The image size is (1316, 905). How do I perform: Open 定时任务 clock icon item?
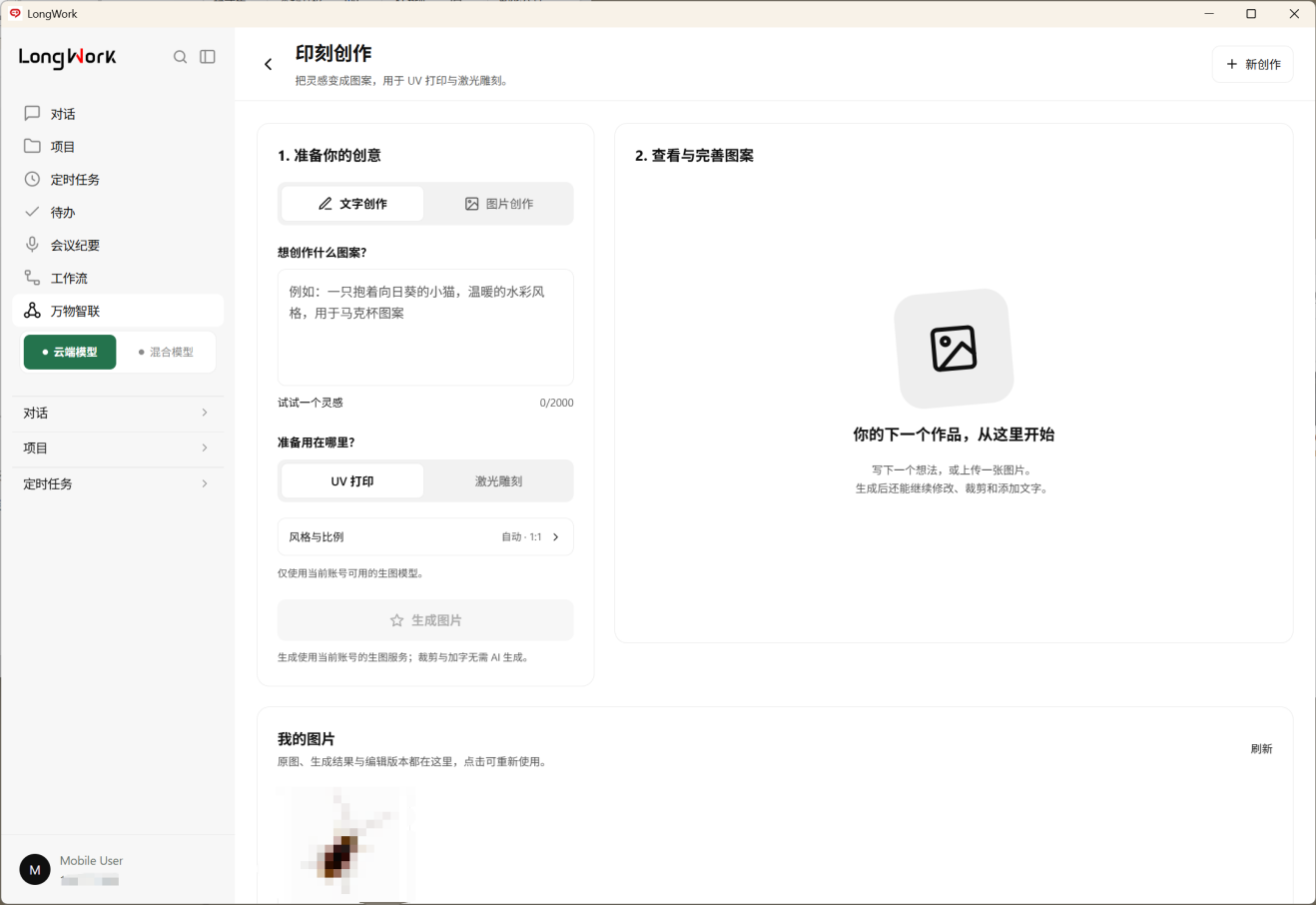pyautogui.click(x=32, y=180)
